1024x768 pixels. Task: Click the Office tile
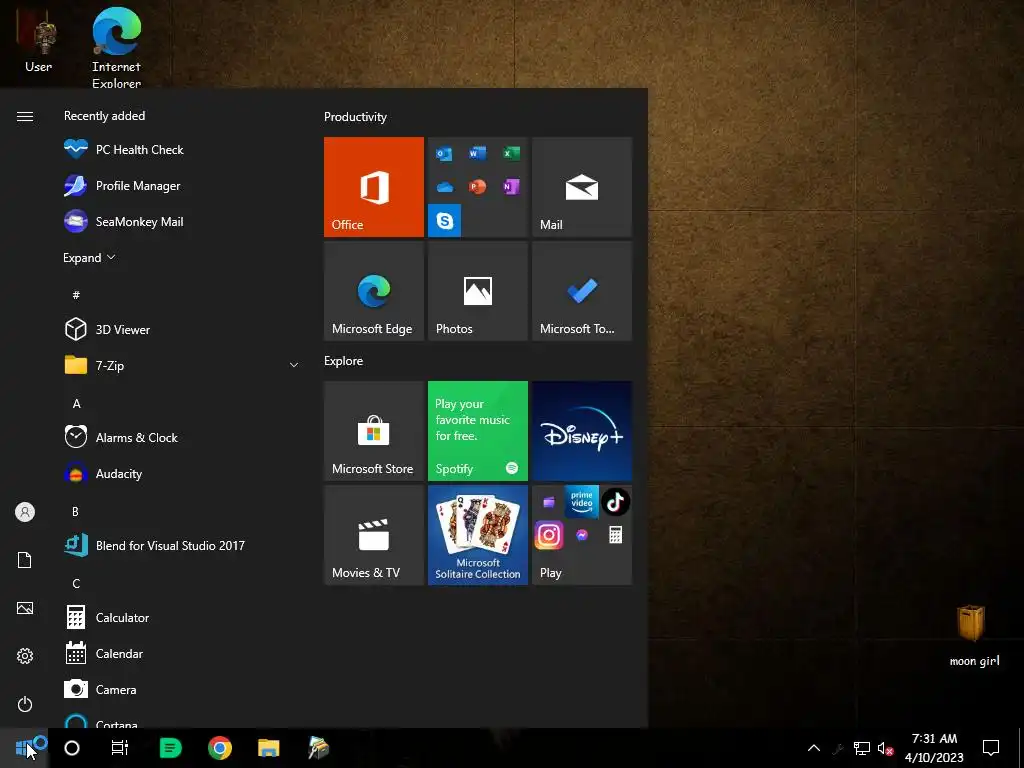[374, 187]
